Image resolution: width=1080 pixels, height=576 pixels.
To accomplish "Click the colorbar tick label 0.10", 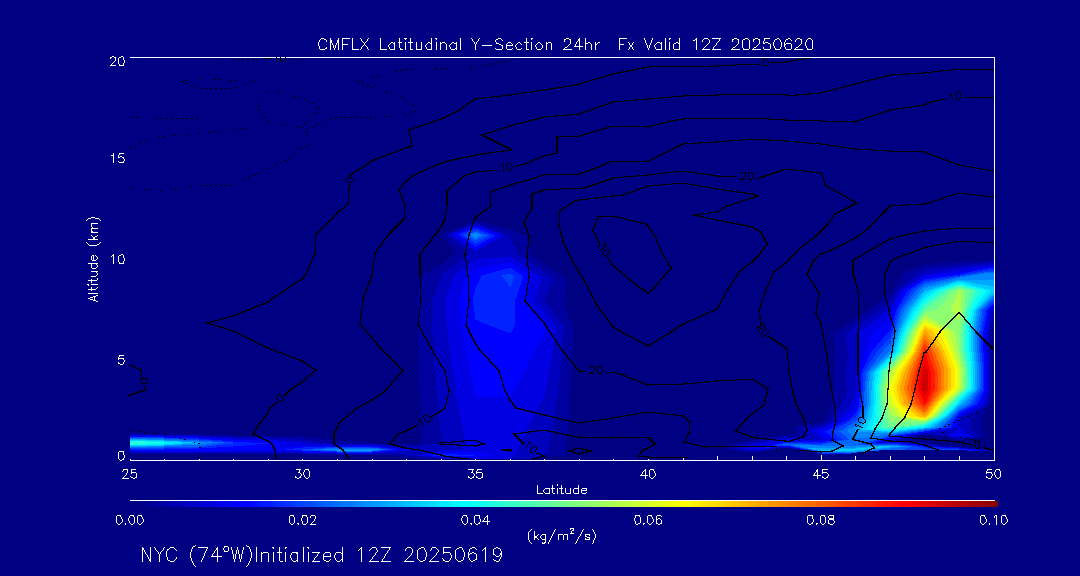I will coord(994,520).
